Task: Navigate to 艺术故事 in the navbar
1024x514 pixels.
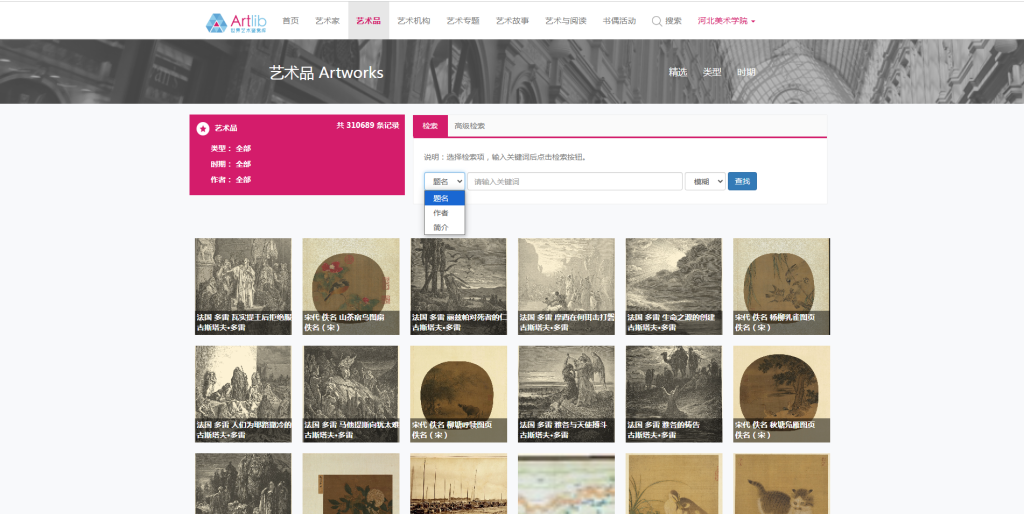Action: 512,21
